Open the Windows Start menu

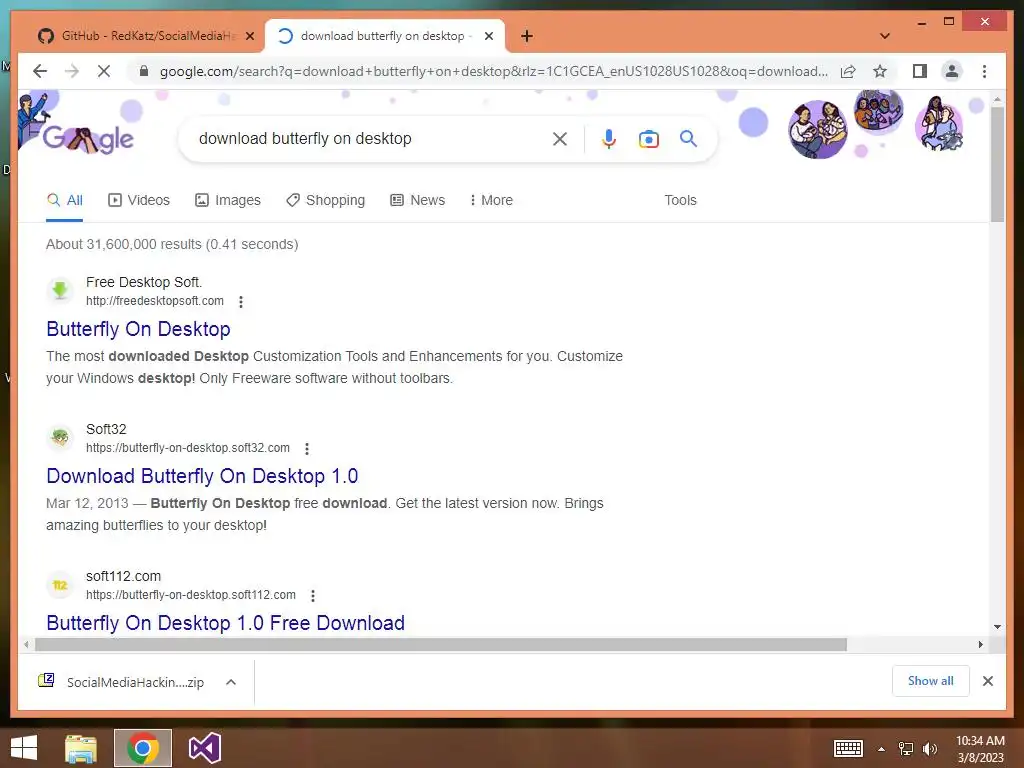[x=24, y=748]
